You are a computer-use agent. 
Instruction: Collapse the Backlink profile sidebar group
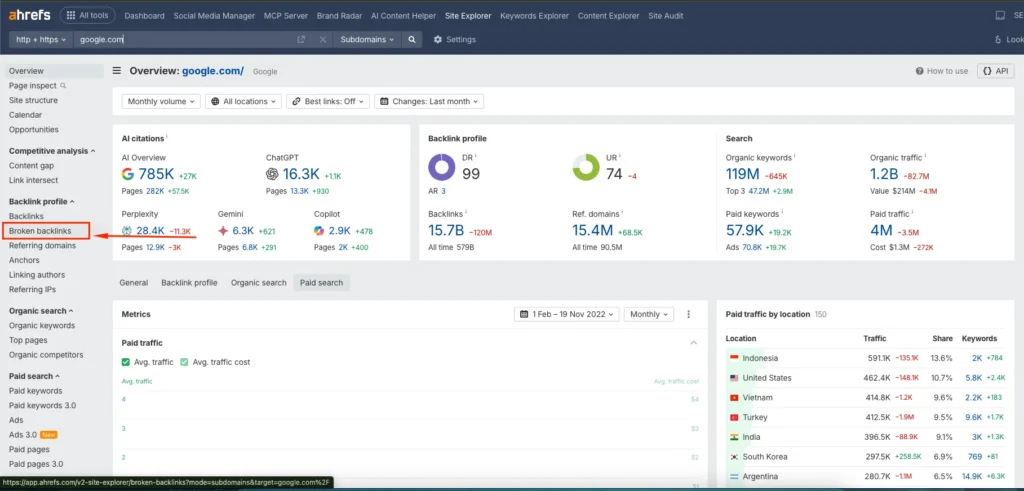click(x=42, y=202)
